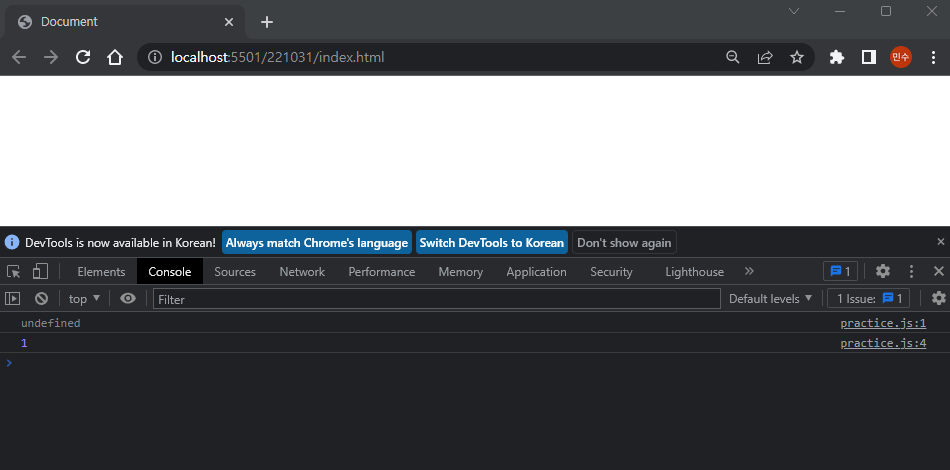Switch to the Sources tab
The image size is (950, 470).
point(235,272)
